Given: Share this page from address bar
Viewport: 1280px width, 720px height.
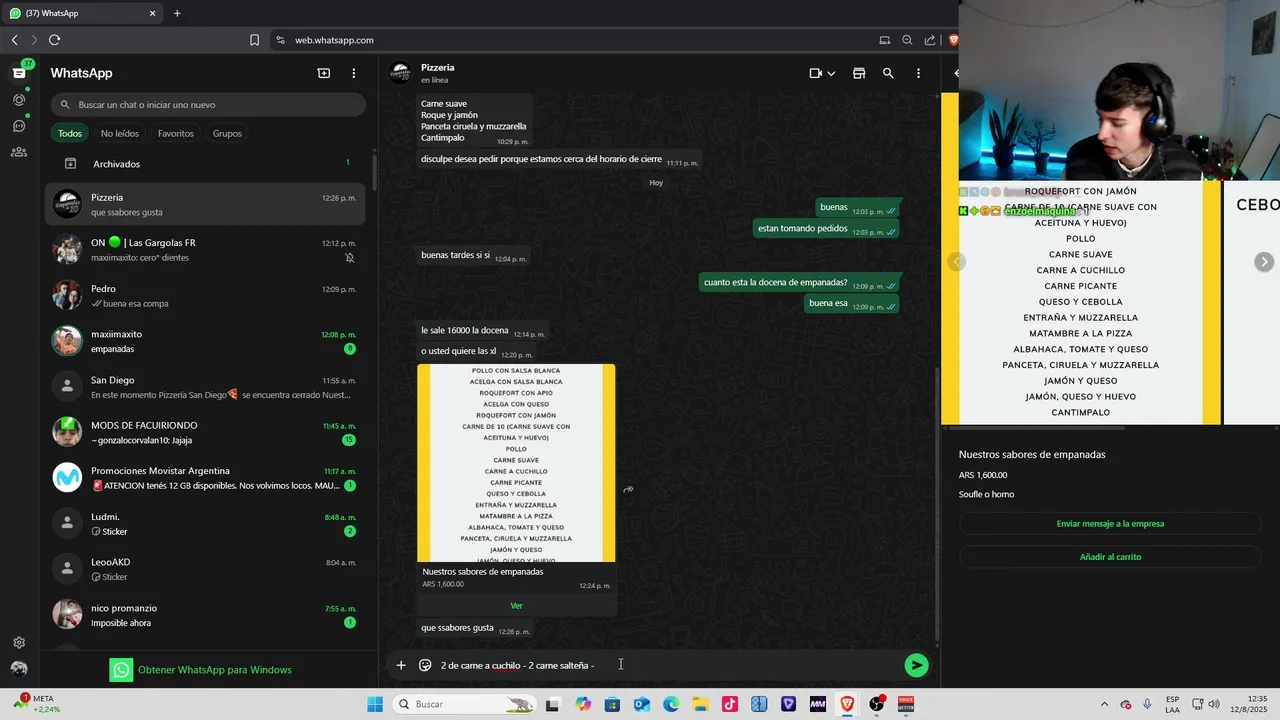Looking at the screenshot, I should [930, 40].
